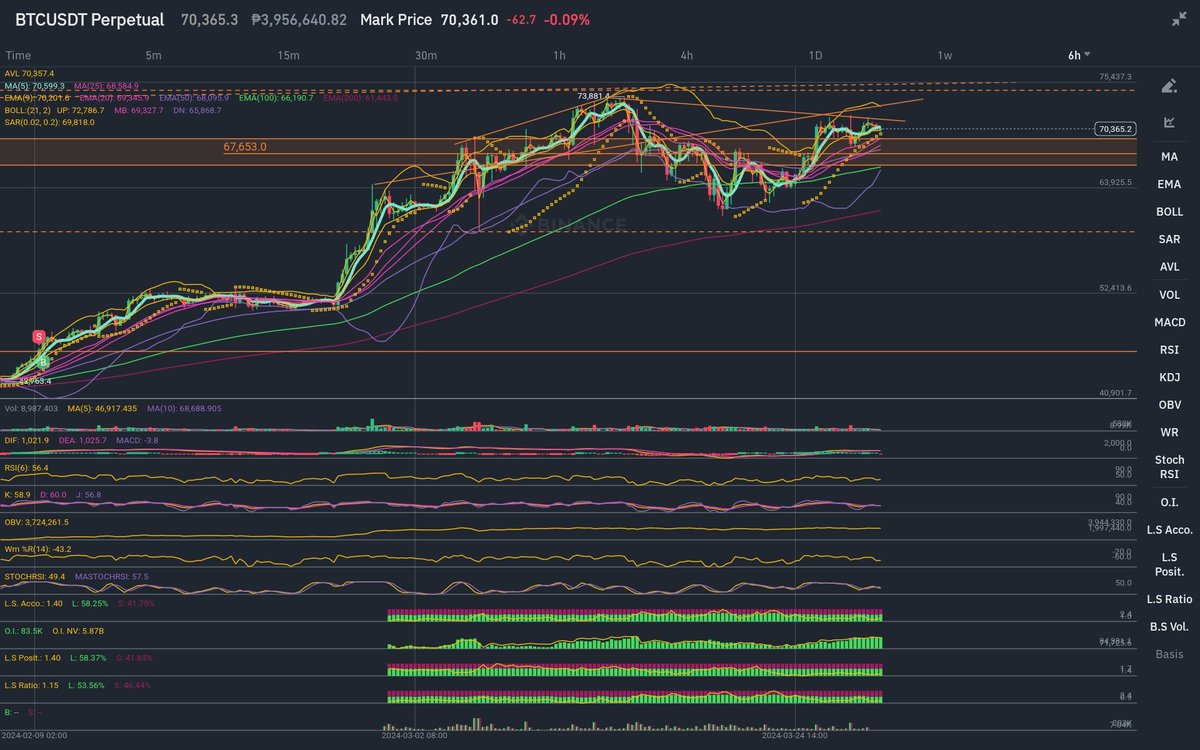The height and width of the screenshot is (750, 1200).
Task: Toggle the L.S Posit. indicator
Action: tap(1169, 564)
